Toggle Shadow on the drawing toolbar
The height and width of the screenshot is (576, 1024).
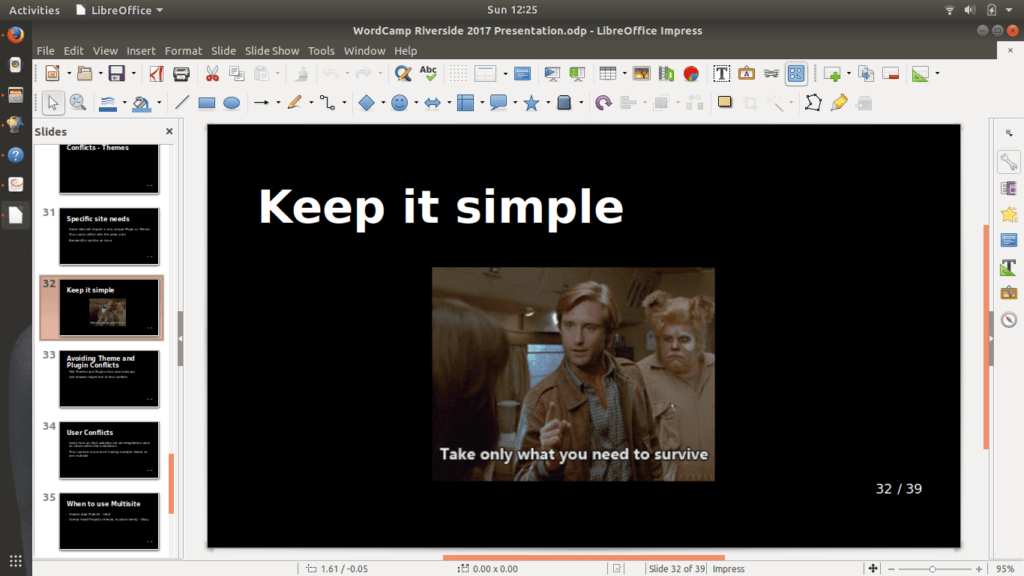click(725, 103)
